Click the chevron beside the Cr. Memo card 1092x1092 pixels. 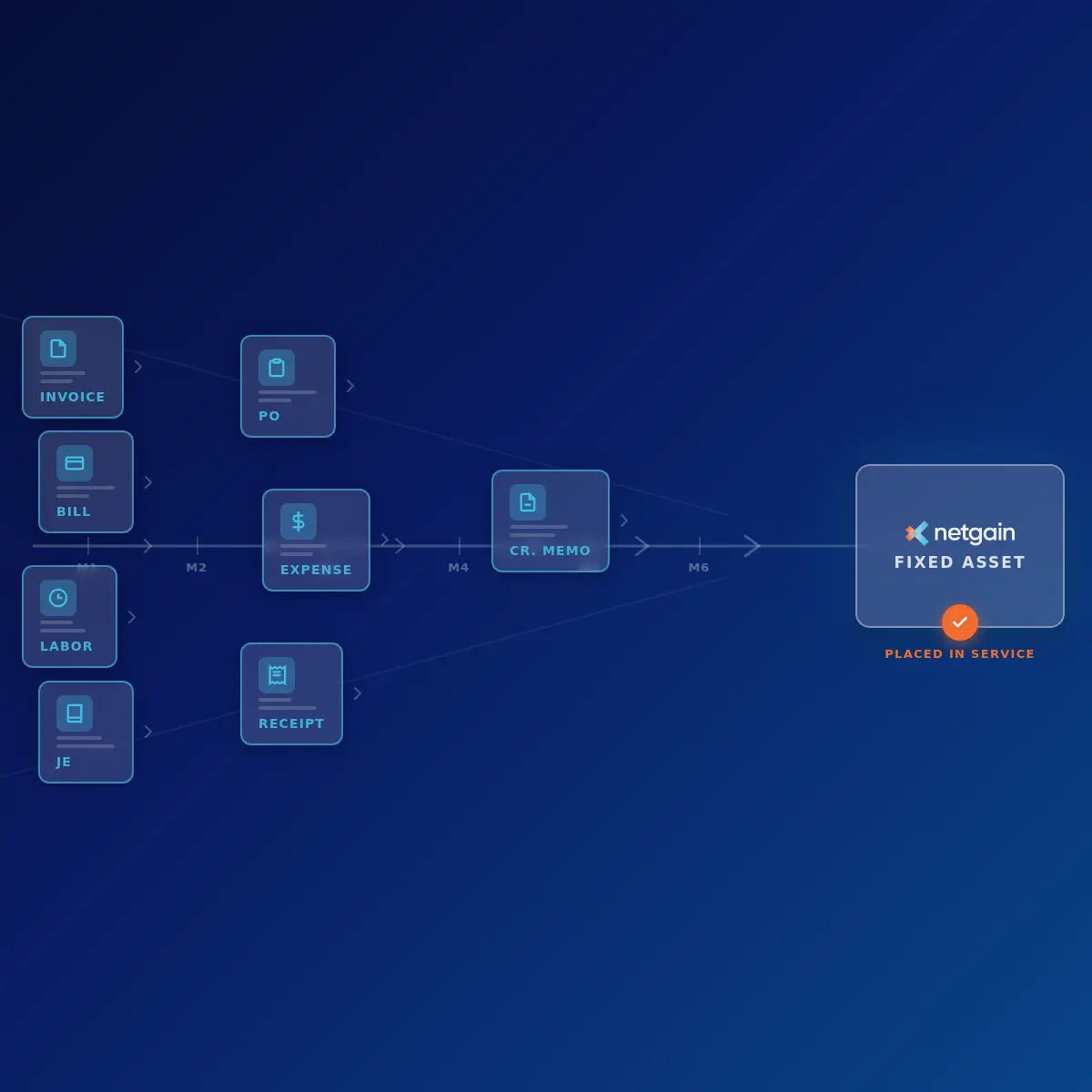pos(624,521)
